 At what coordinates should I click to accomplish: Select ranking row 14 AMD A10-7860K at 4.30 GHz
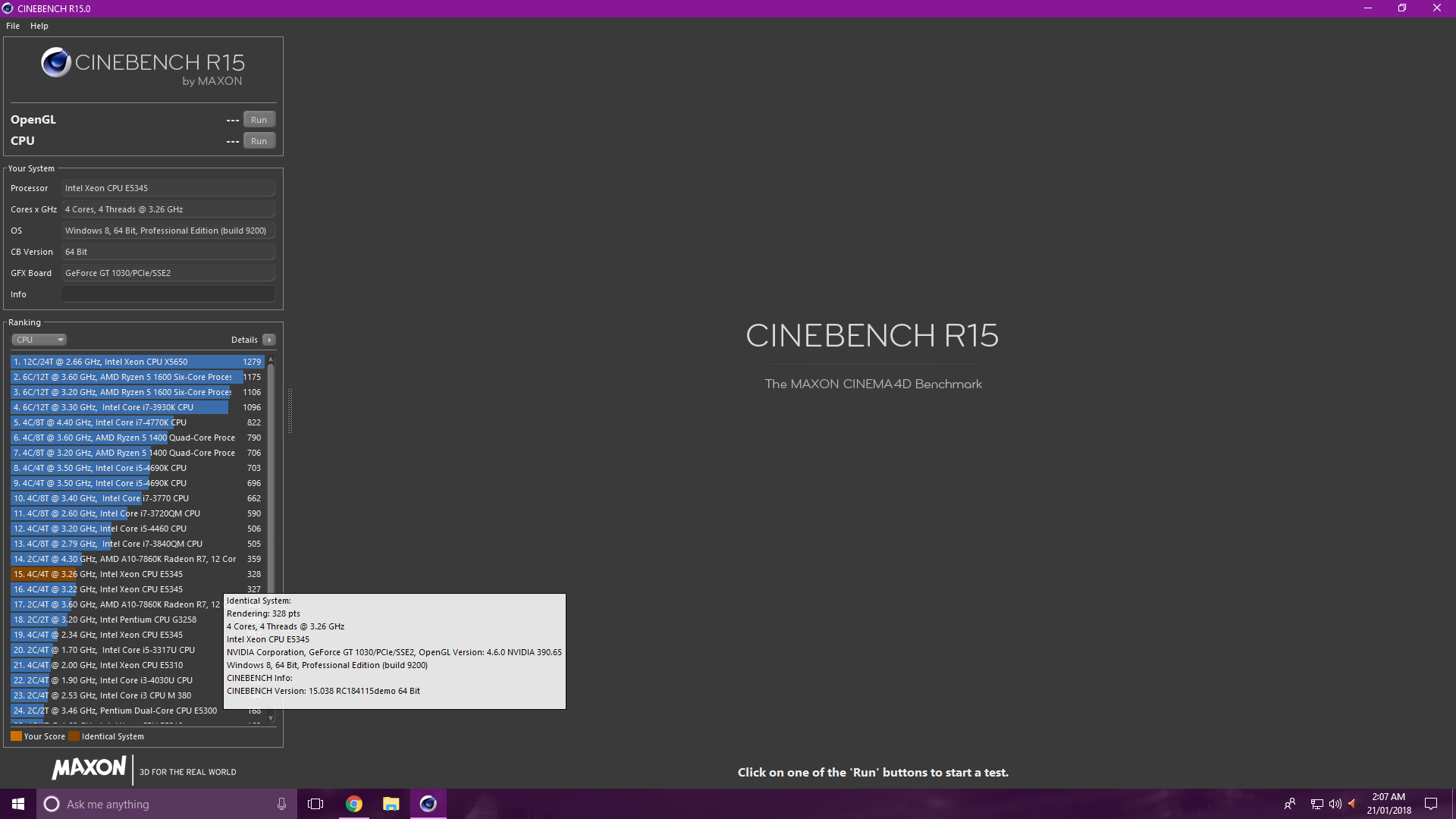[x=137, y=559]
